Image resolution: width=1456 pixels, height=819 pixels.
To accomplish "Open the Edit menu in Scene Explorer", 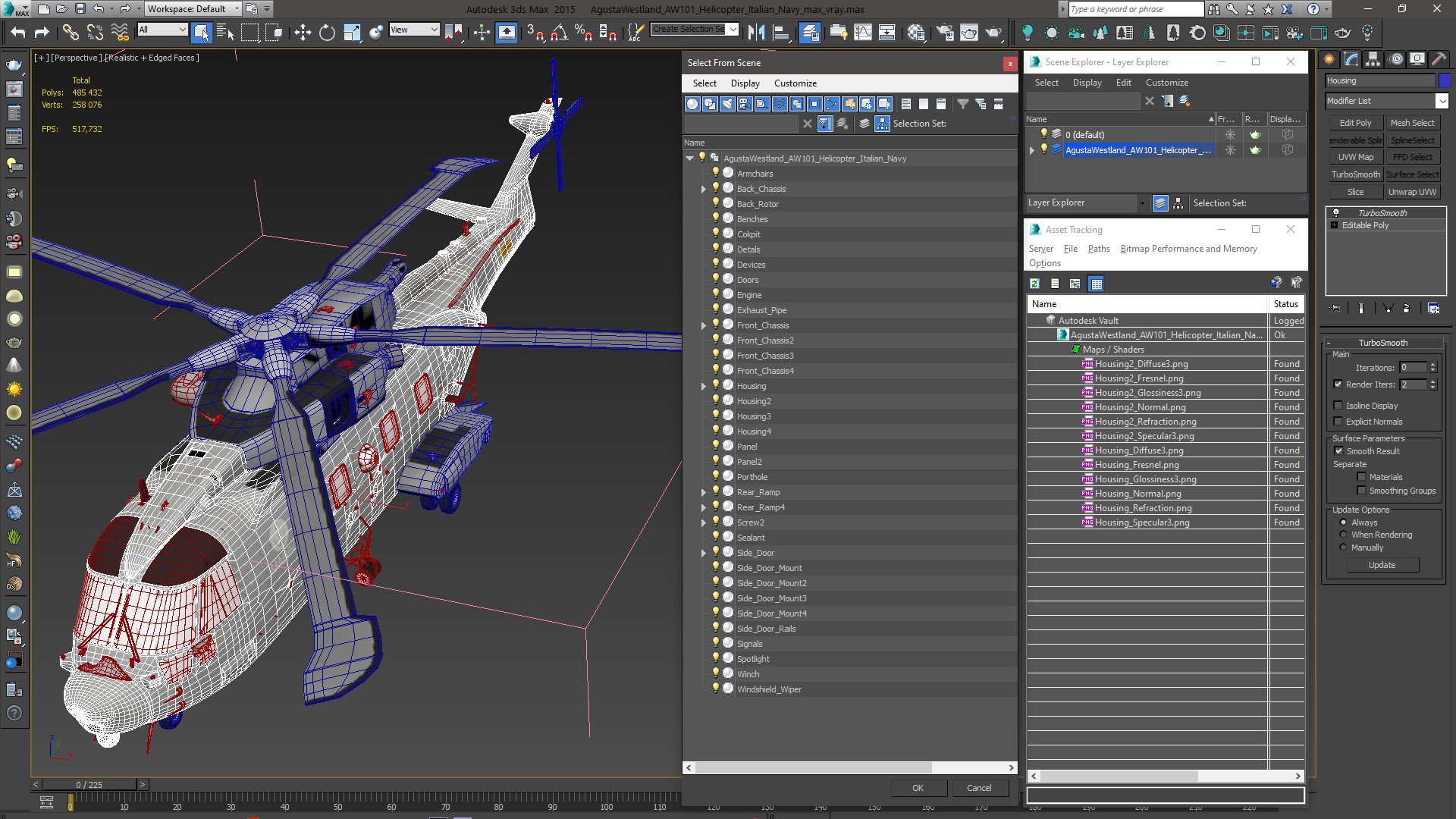I will [1123, 83].
